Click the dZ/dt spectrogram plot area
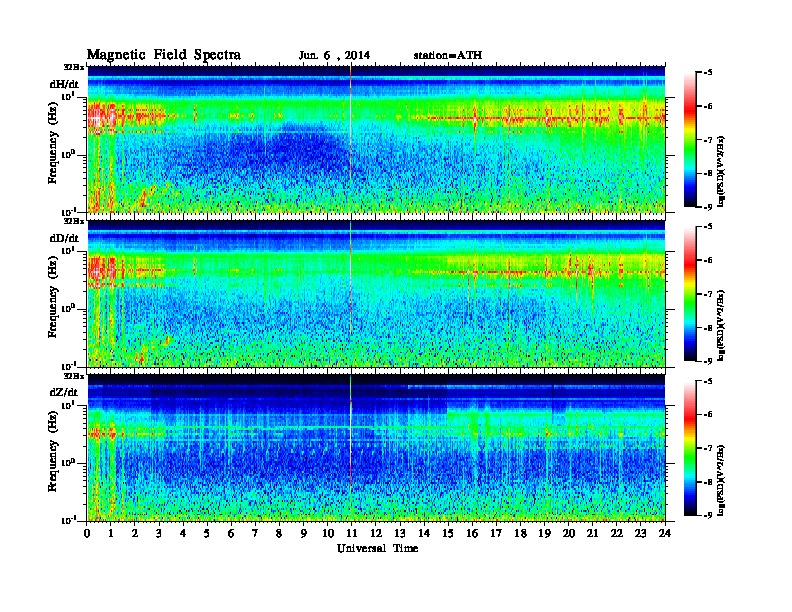This screenshot has width=792, height=612. tap(376, 448)
